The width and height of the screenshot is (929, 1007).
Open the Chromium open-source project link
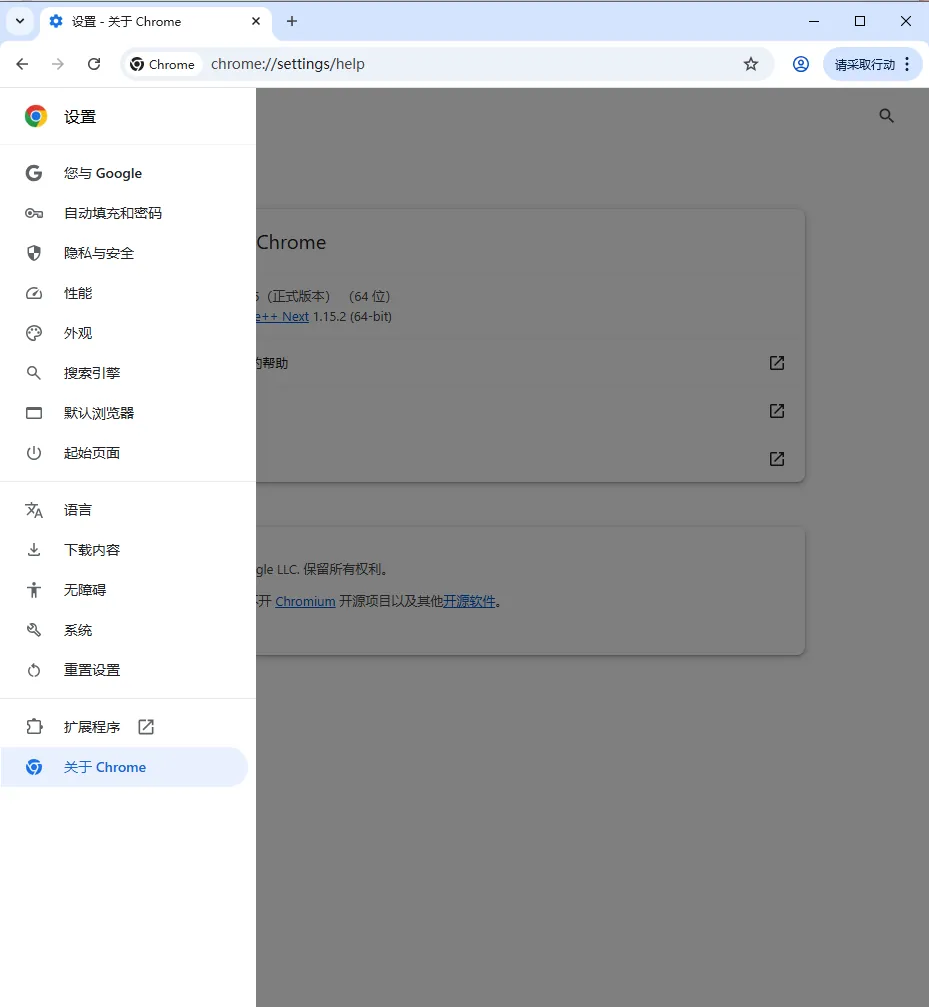click(x=305, y=601)
